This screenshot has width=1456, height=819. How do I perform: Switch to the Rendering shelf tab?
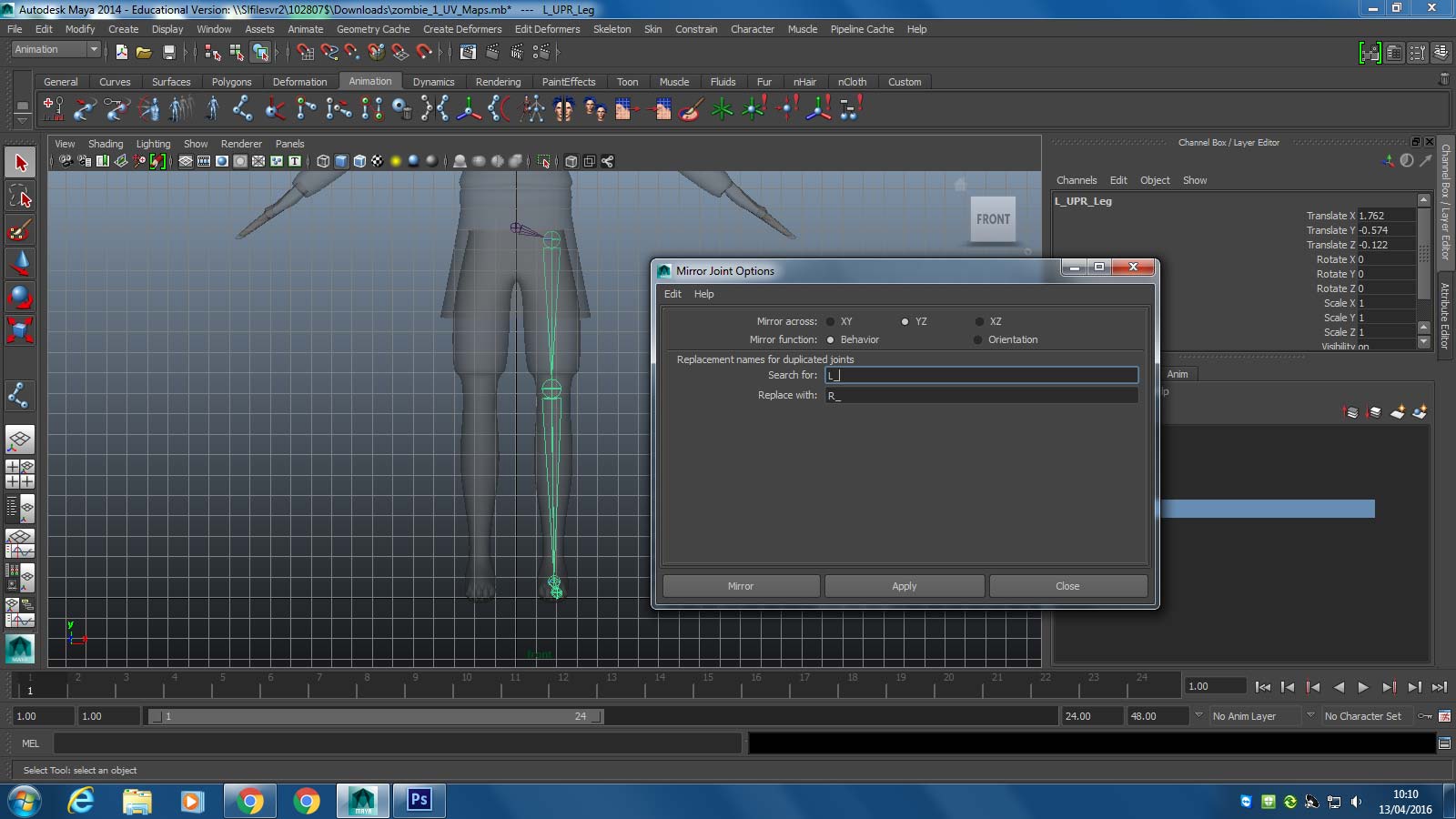[x=498, y=82]
